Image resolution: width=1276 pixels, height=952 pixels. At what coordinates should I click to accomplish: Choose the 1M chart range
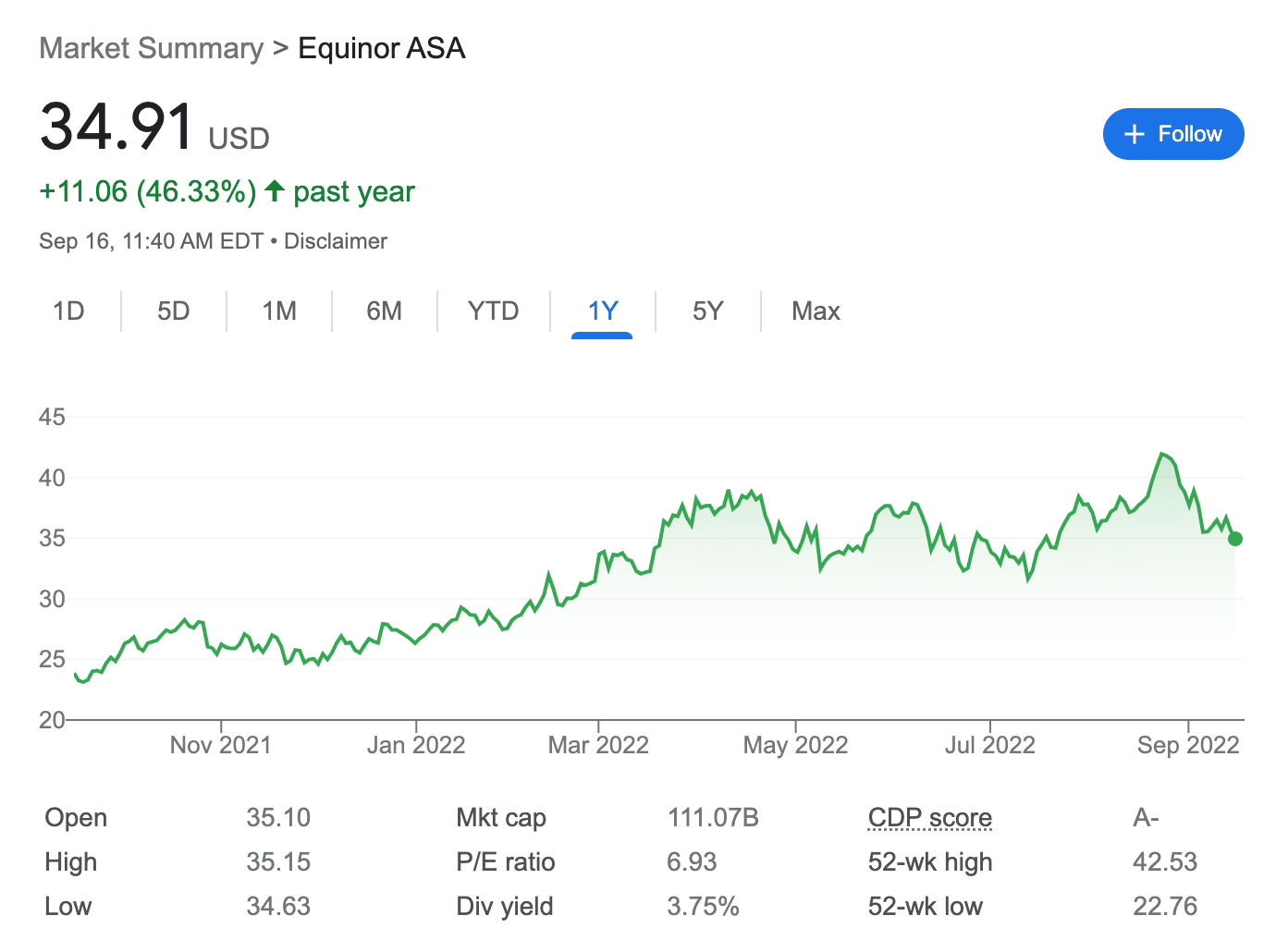click(278, 311)
